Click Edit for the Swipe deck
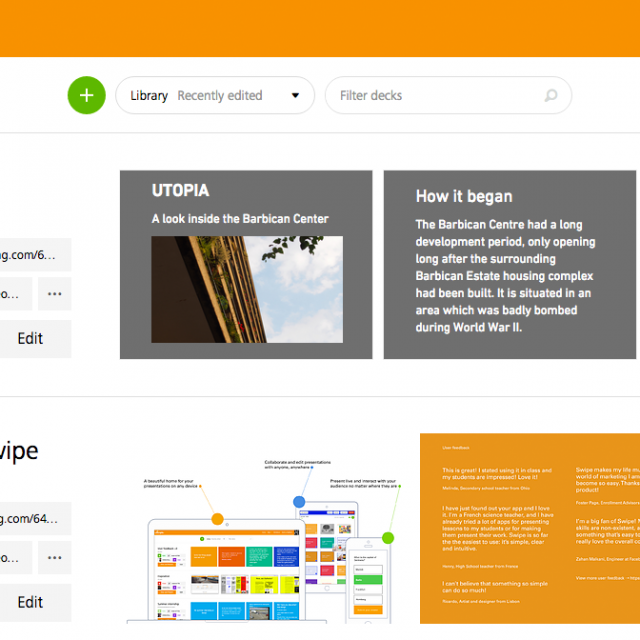 tap(31, 602)
